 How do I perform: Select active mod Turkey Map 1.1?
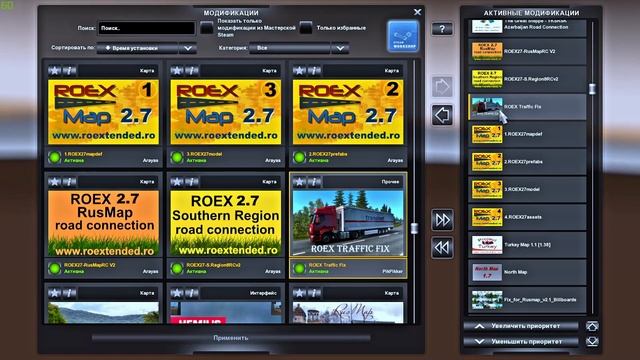coord(527,244)
